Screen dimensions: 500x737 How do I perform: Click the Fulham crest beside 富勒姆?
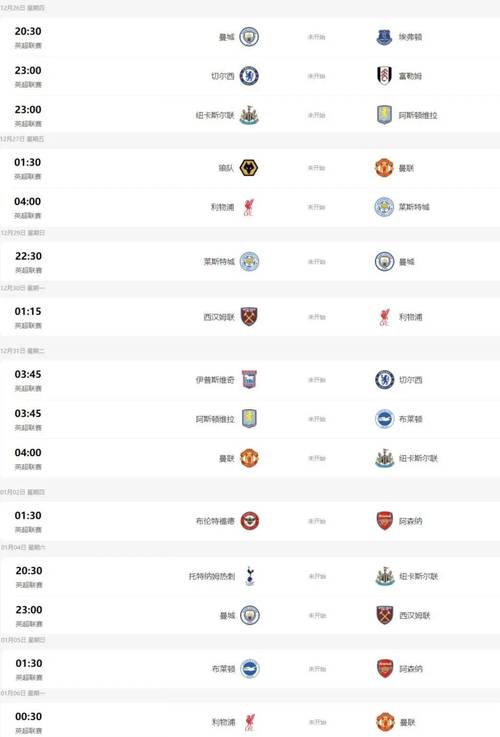(384, 76)
